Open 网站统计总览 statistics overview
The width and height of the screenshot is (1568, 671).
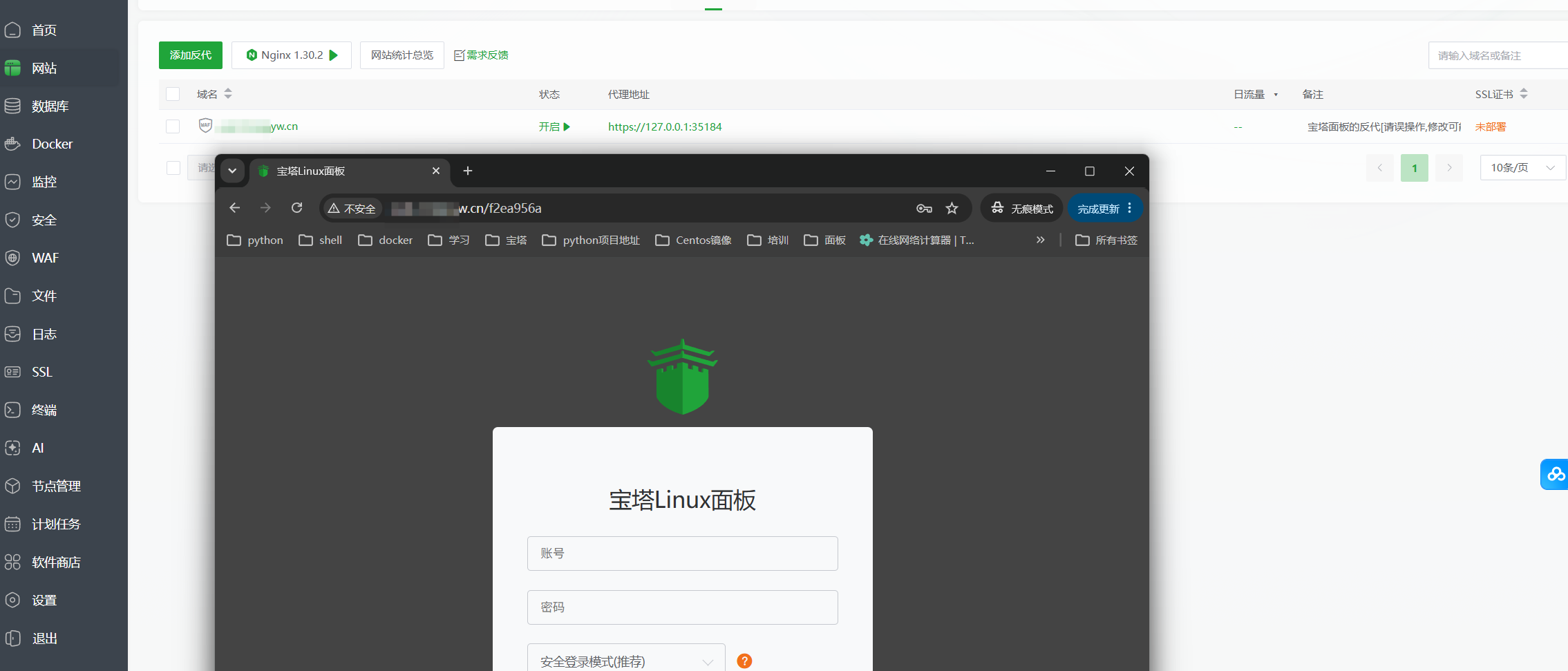point(402,55)
